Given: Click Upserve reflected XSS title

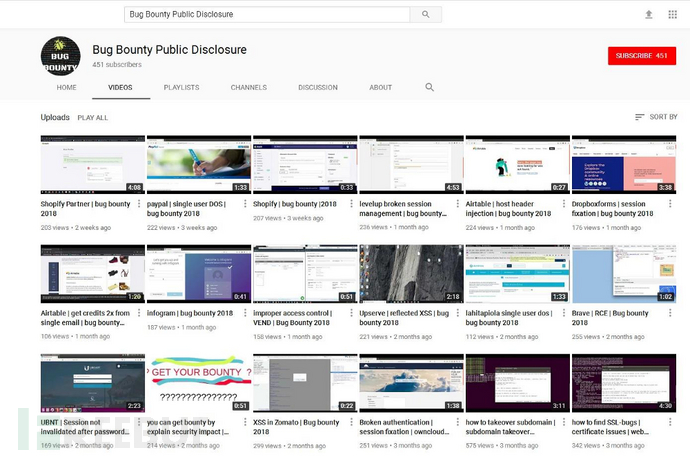Looking at the screenshot, I should click(x=404, y=318).
